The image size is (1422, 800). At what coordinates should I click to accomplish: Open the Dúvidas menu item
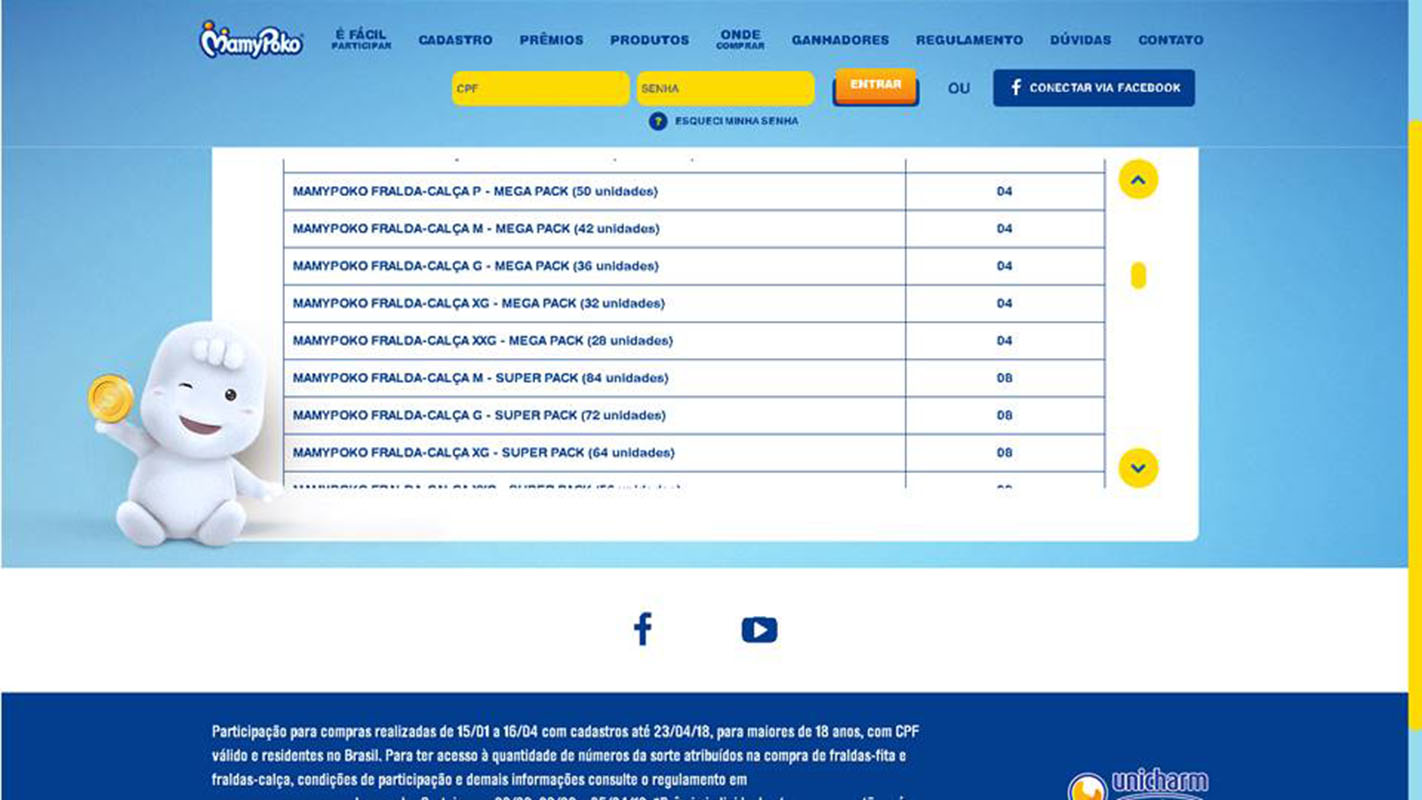pyautogui.click(x=1080, y=40)
